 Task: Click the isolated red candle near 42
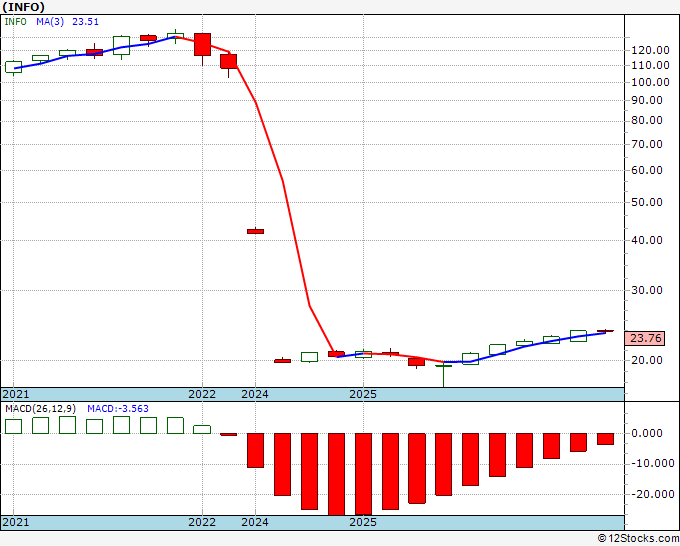pos(255,231)
